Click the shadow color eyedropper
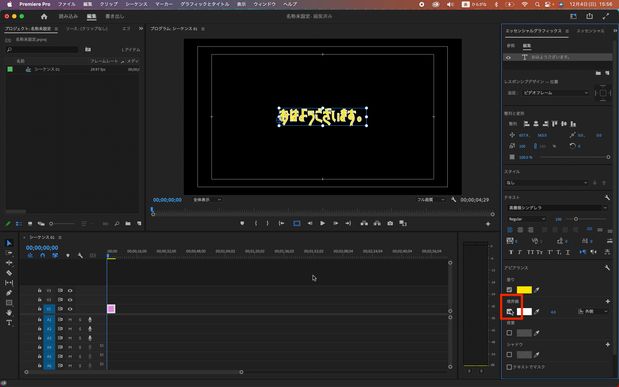Image resolution: width=619 pixels, height=387 pixels. point(537,355)
